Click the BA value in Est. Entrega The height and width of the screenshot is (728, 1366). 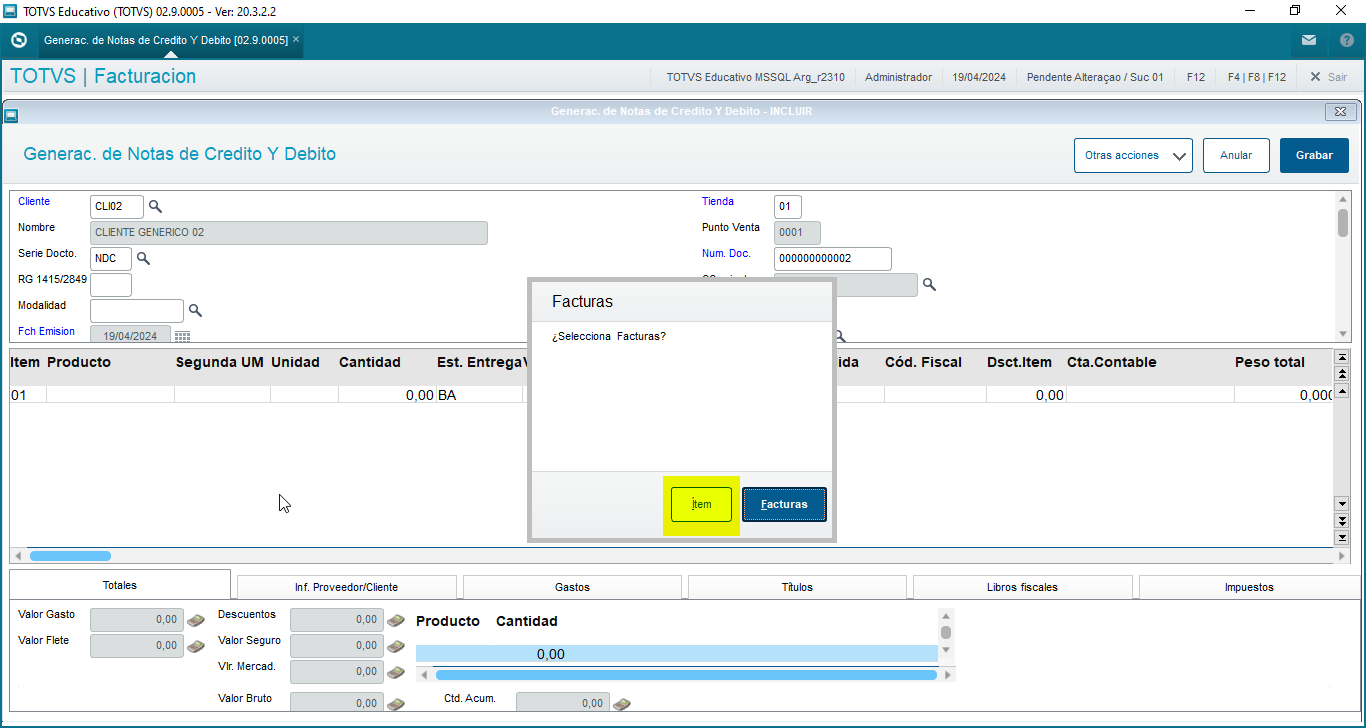coord(447,395)
